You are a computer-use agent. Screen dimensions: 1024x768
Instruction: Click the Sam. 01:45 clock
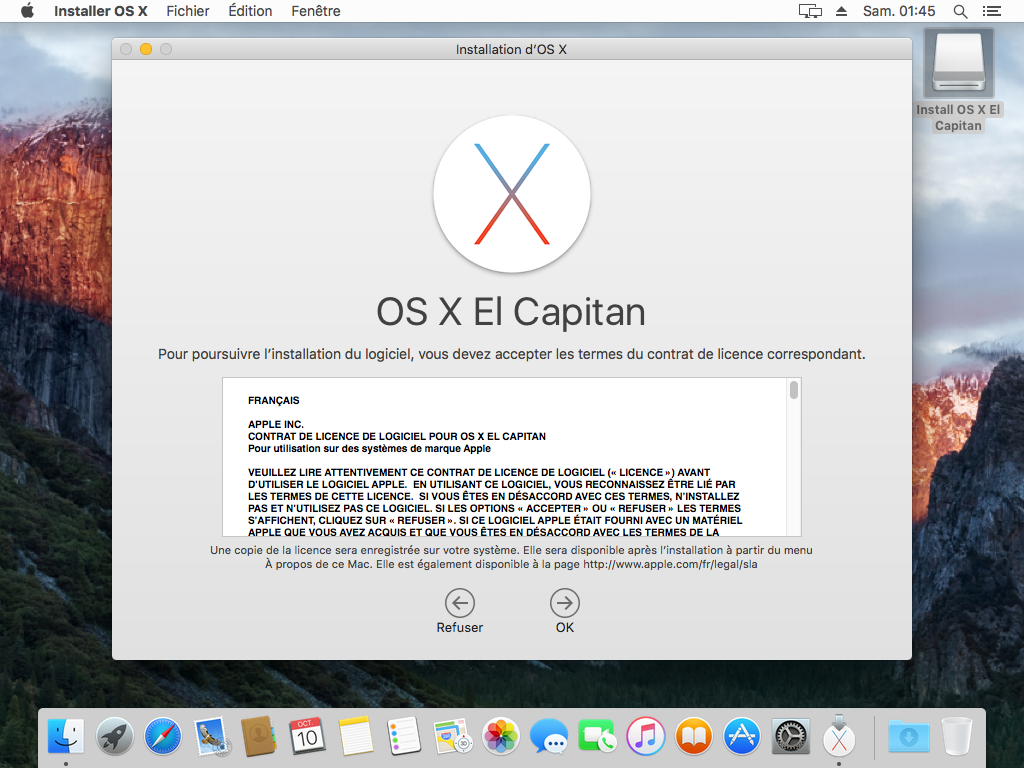coord(899,11)
